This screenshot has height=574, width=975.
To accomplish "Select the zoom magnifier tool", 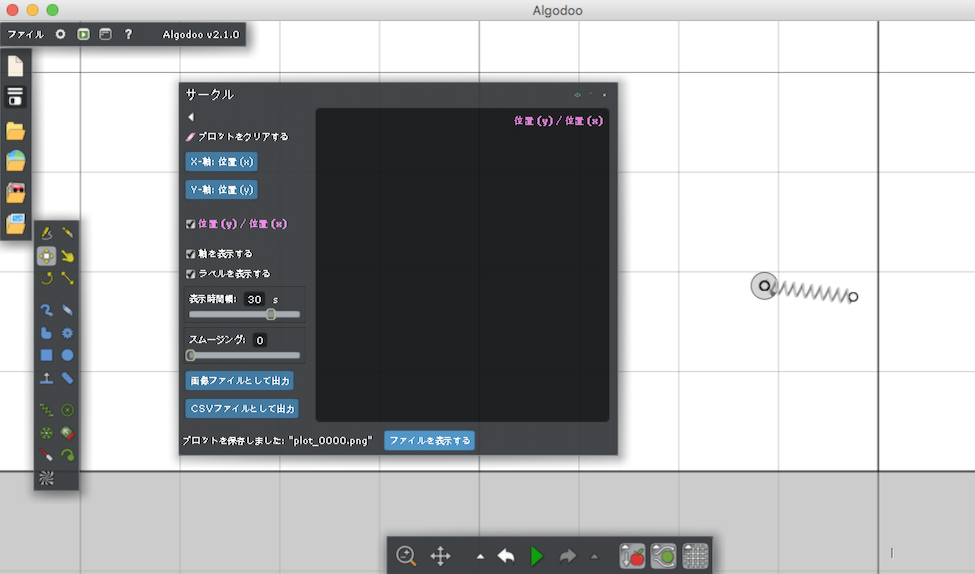I will pos(406,556).
